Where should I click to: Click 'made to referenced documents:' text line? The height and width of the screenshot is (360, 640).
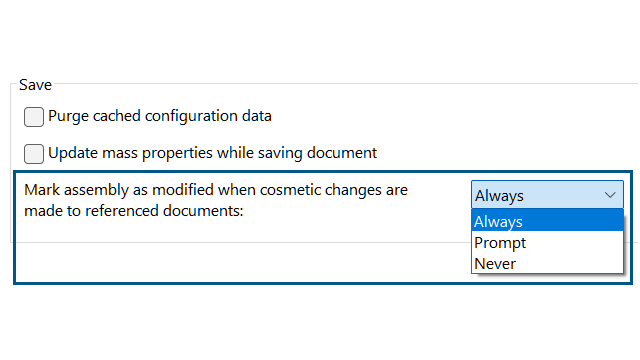[x=134, y=211]
